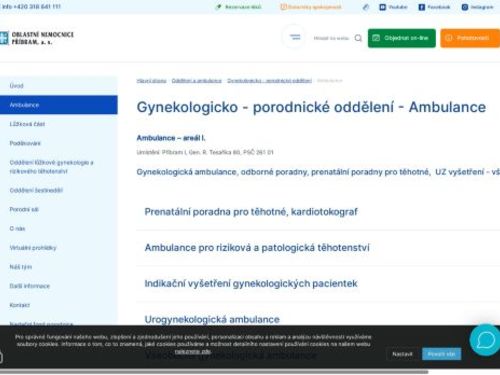Select Lůžková část in sidebar
The image size is (500, 375).
(x=59, y=124)
